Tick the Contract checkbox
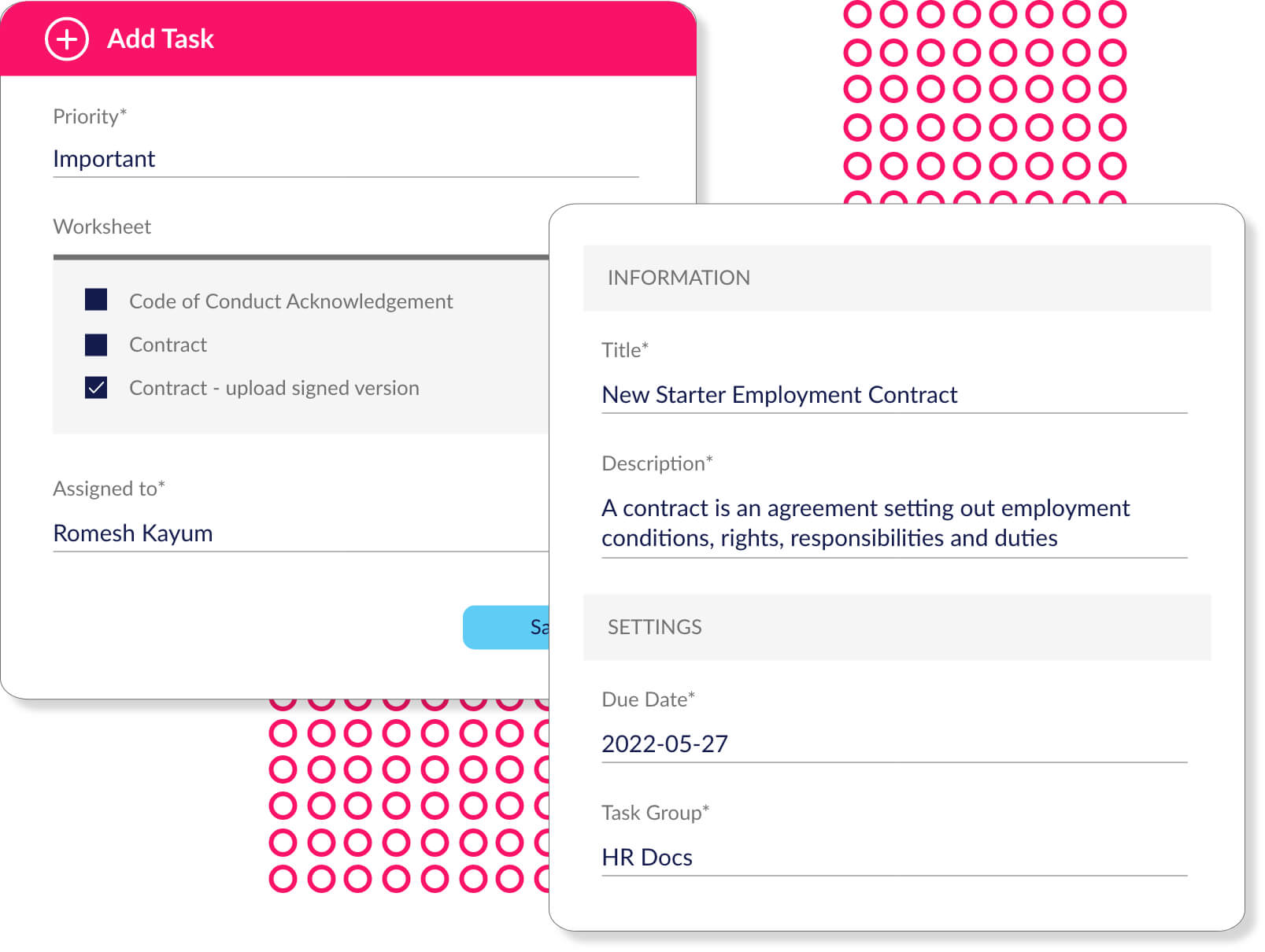This screenshot has height=952, width=1265. (x=96, y=345)
